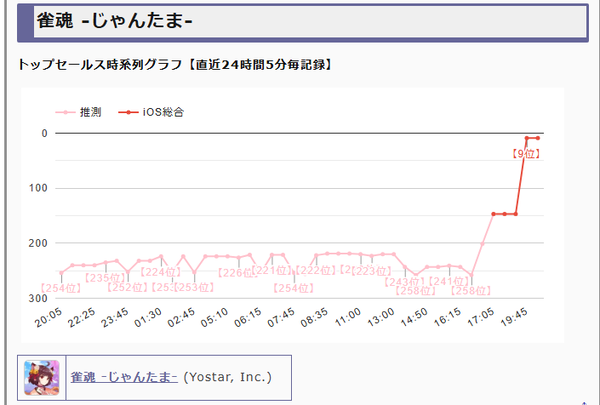
Task: Click the 01:30 x-axis time label
Action: [148, 318]
